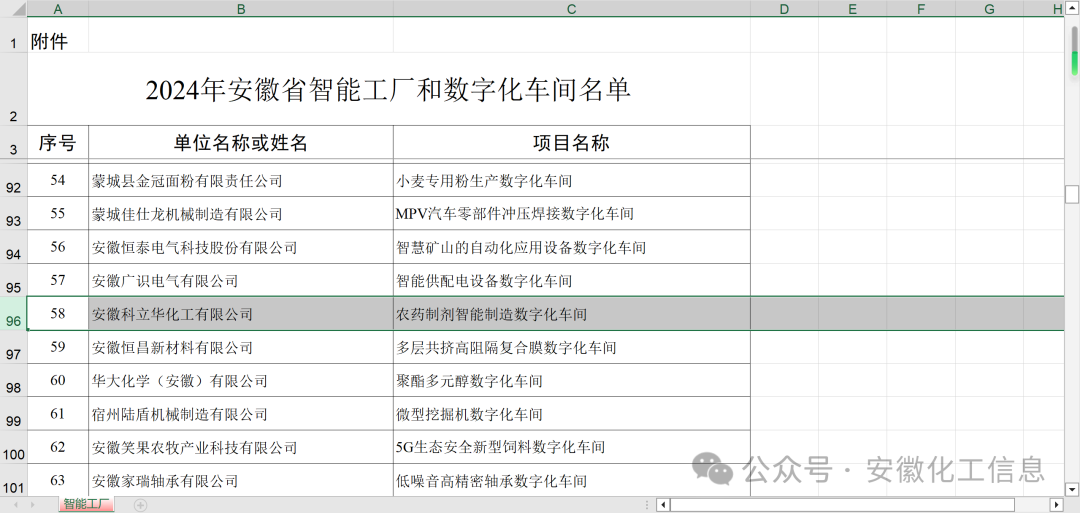Click horizontal scrollbar left arrow
The height and width of the screenshot is (513, 1080).
pos(663,505)
